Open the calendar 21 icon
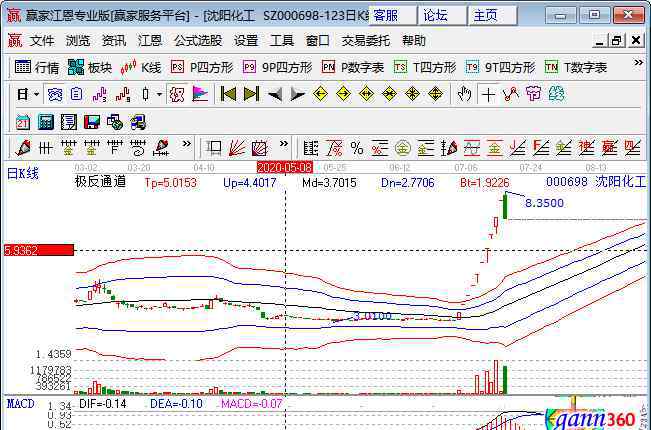The height and width of the screenshot is (430, 651). point(22,122)
